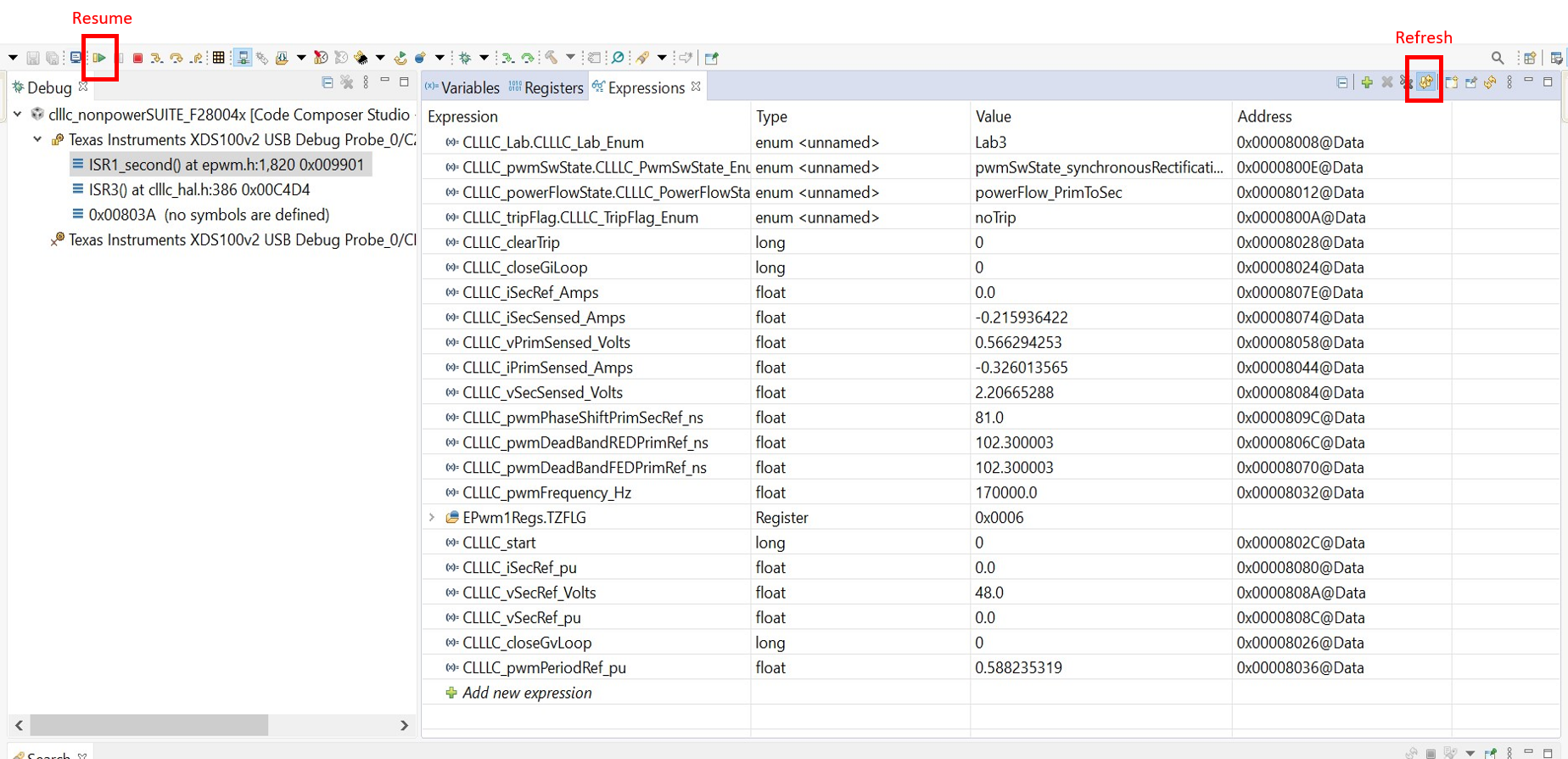Image resolution: width=1568 pixels, height=759 pixels.
Task: Click Collapse All in Debug view
Action: [x=328, y=82]
